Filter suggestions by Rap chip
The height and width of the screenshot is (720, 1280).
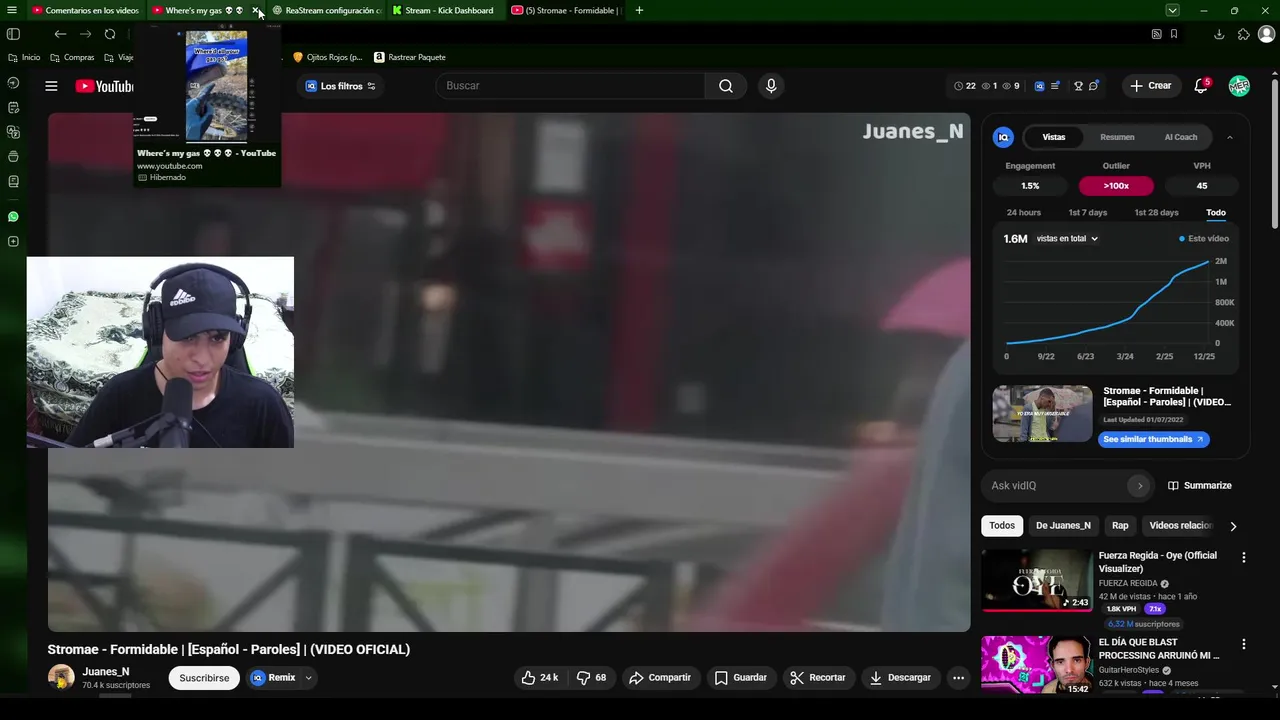click(1120, 526)
